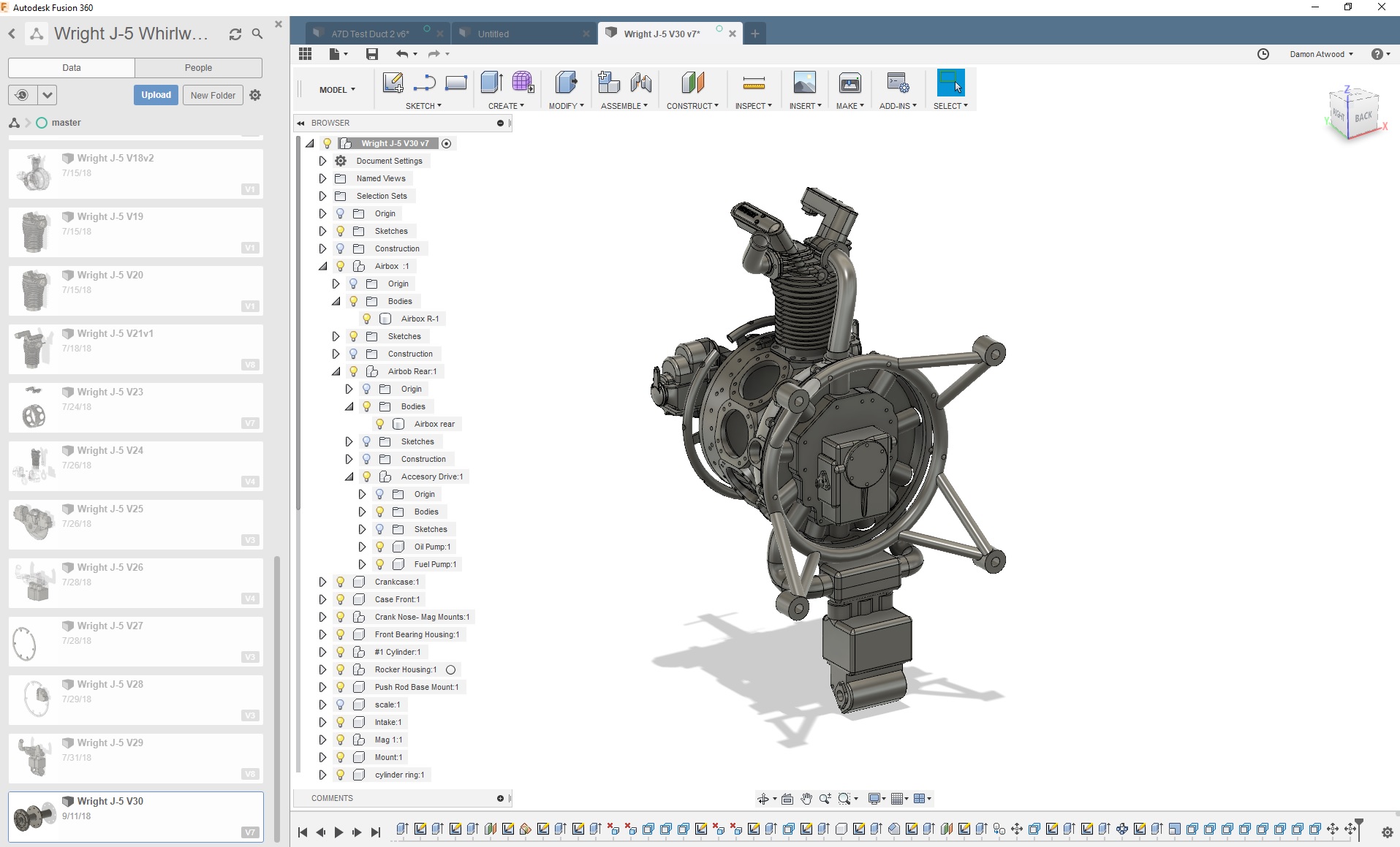Screen dimensions: 1400x847
Task: Open the job status clock icon
Action: [x=1263, y=54]
